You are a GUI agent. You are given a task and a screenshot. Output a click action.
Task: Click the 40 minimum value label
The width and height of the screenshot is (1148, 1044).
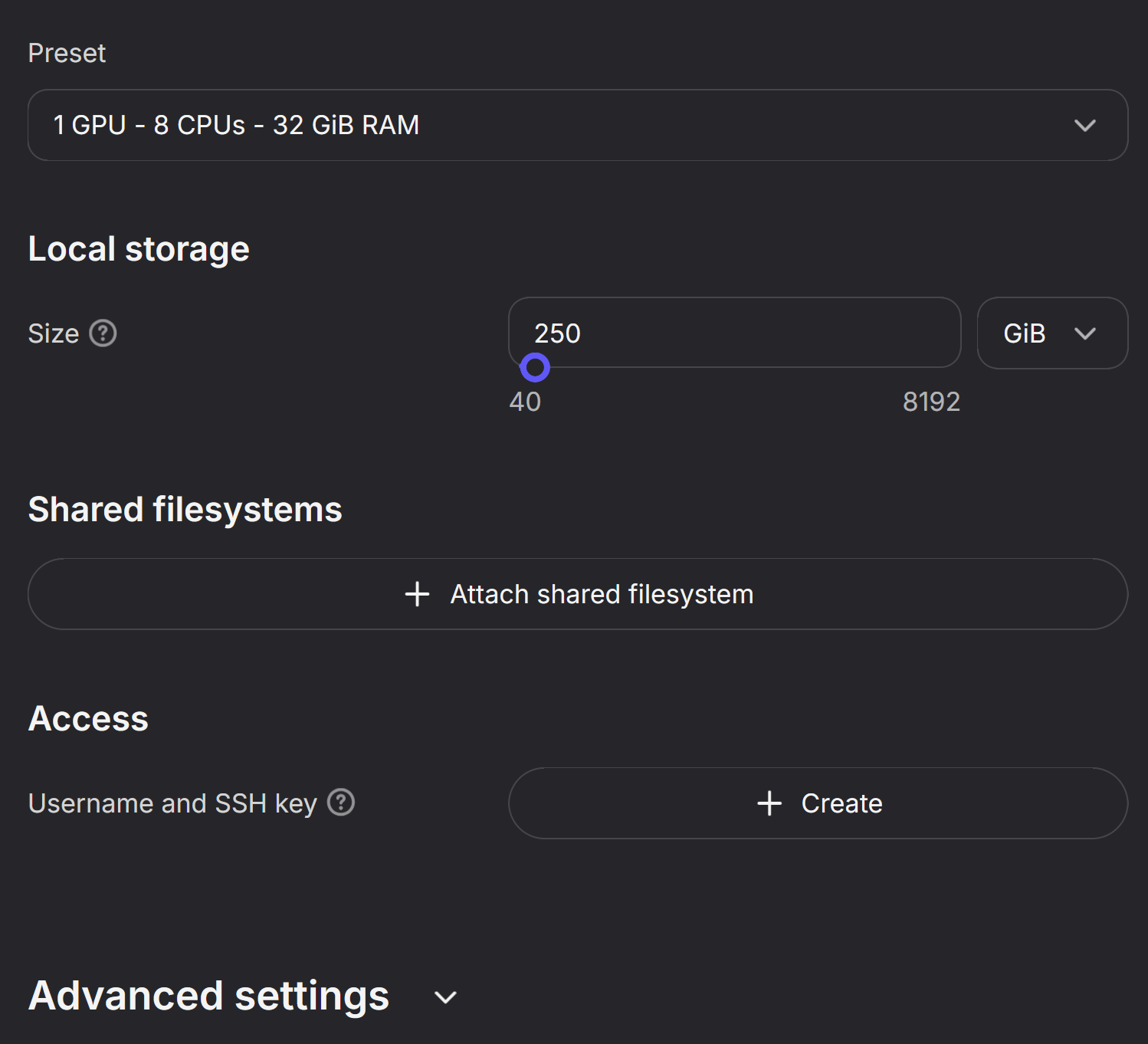[526, 401]
